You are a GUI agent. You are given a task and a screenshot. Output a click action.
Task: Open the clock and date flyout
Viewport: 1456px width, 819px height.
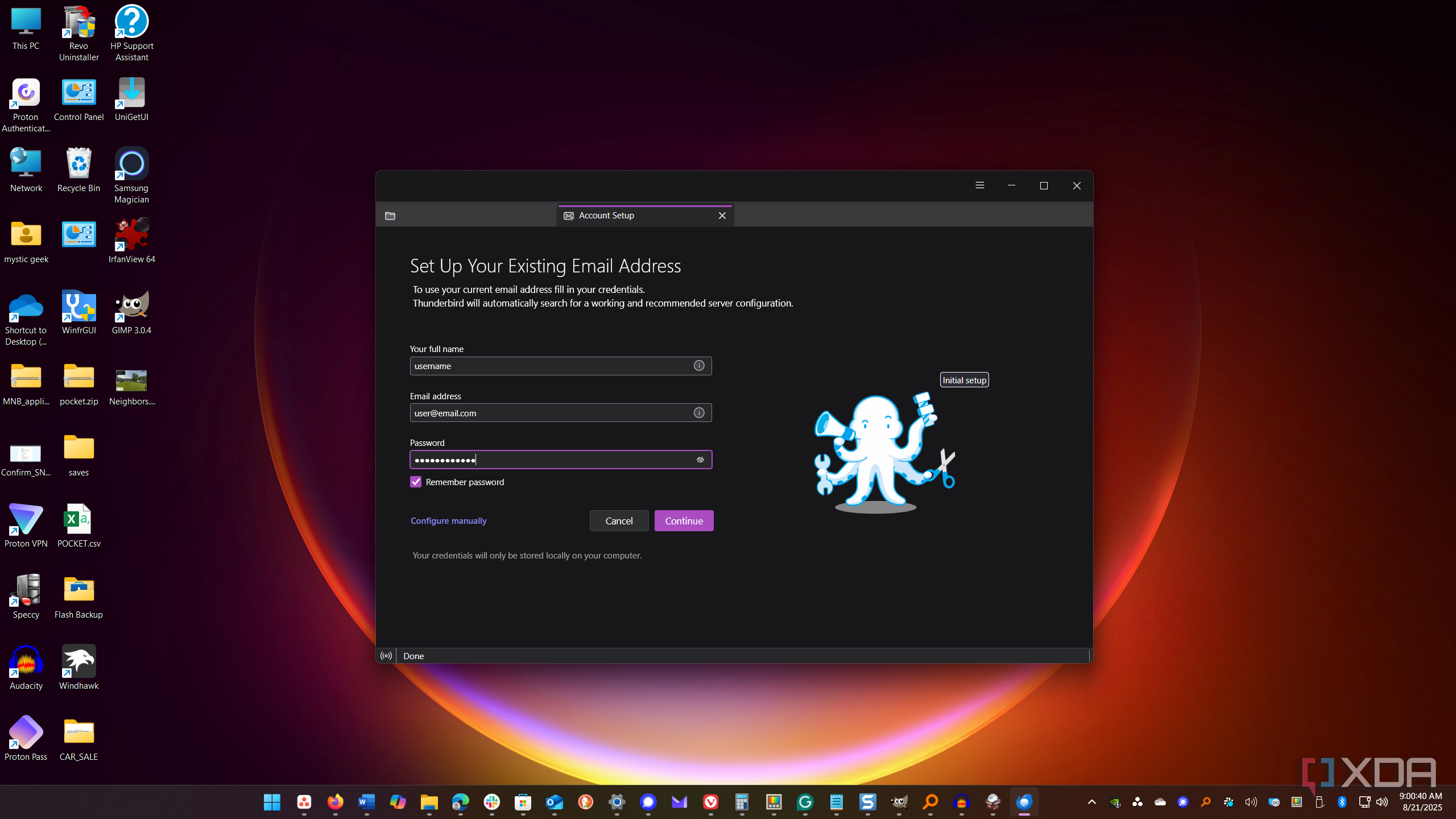1421,802
